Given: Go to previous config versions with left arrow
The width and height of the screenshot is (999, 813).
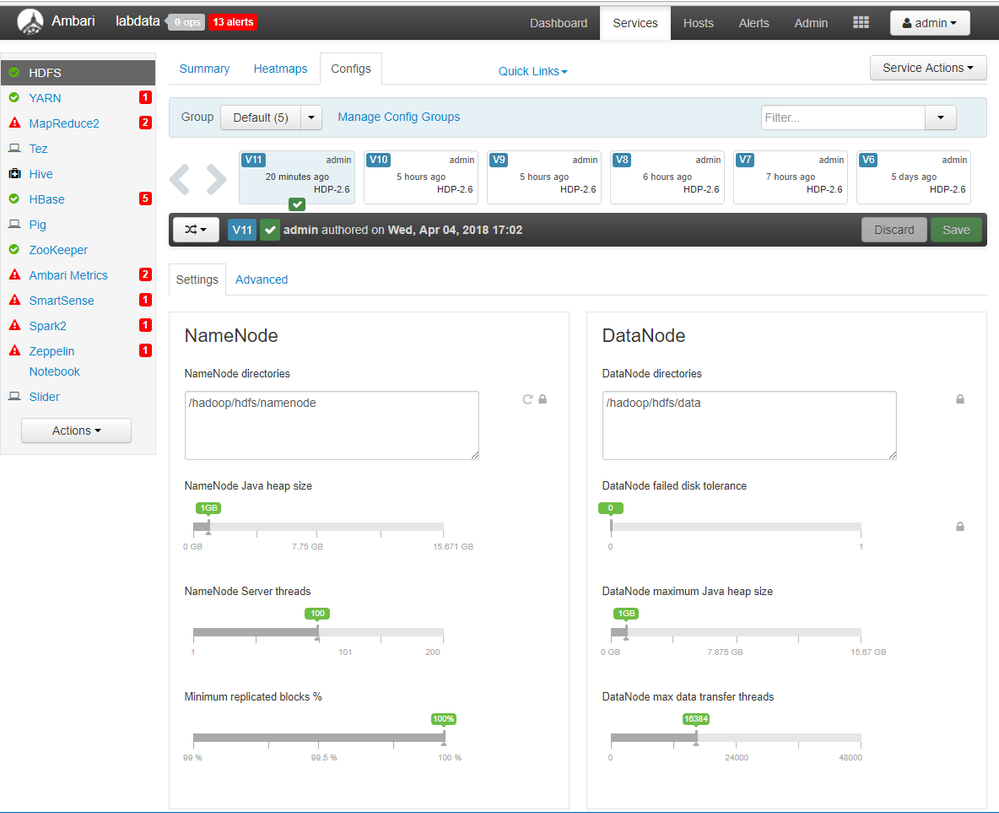Looking at the screenshot, I should coord(180,179).
